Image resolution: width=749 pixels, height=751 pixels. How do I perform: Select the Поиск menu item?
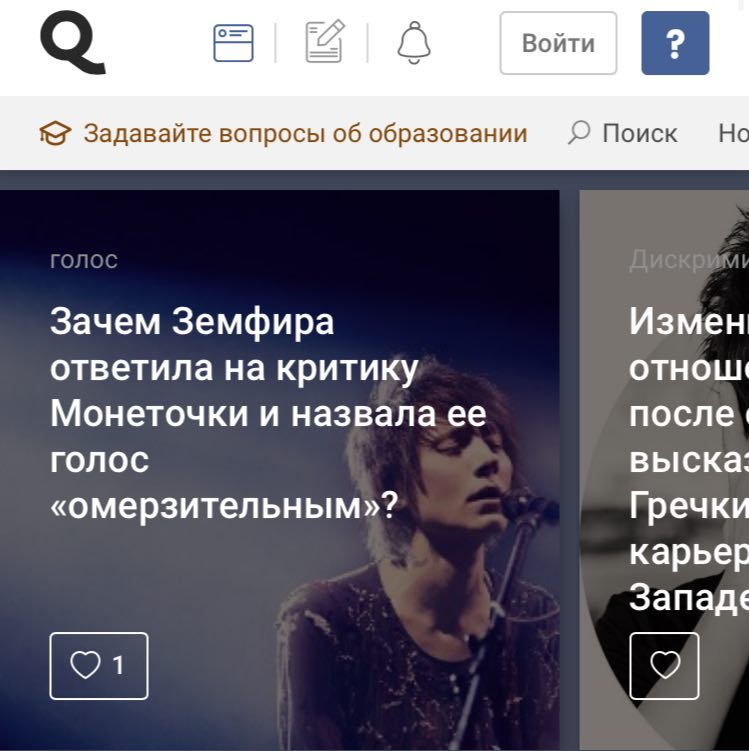tap(639, 133)
